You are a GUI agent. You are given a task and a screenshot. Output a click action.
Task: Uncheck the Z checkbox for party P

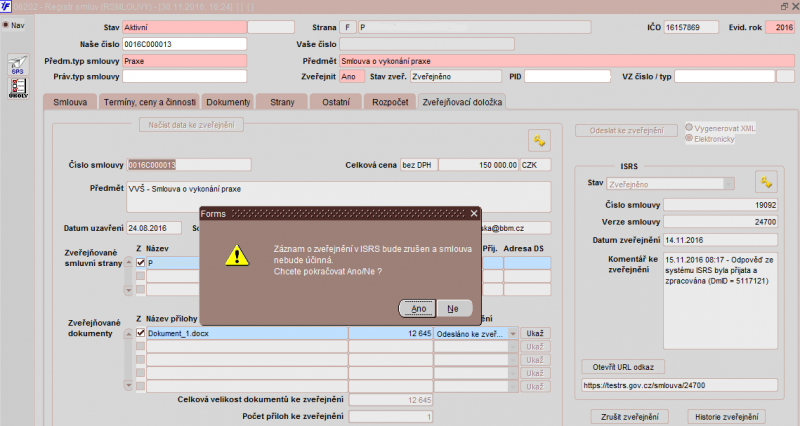pos(140,263)
